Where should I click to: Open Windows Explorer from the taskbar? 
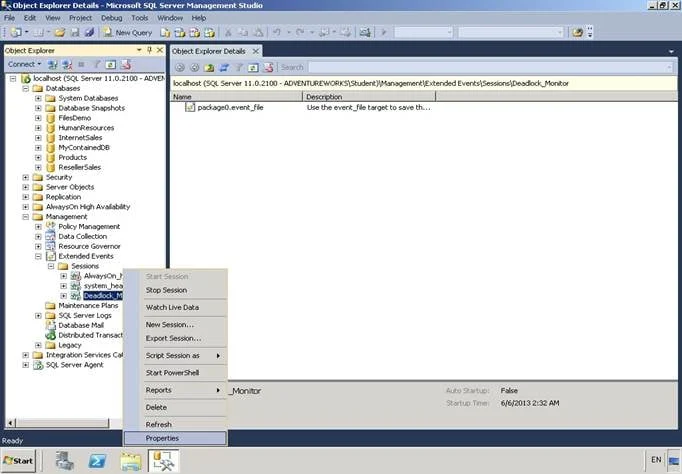[130, 461]
